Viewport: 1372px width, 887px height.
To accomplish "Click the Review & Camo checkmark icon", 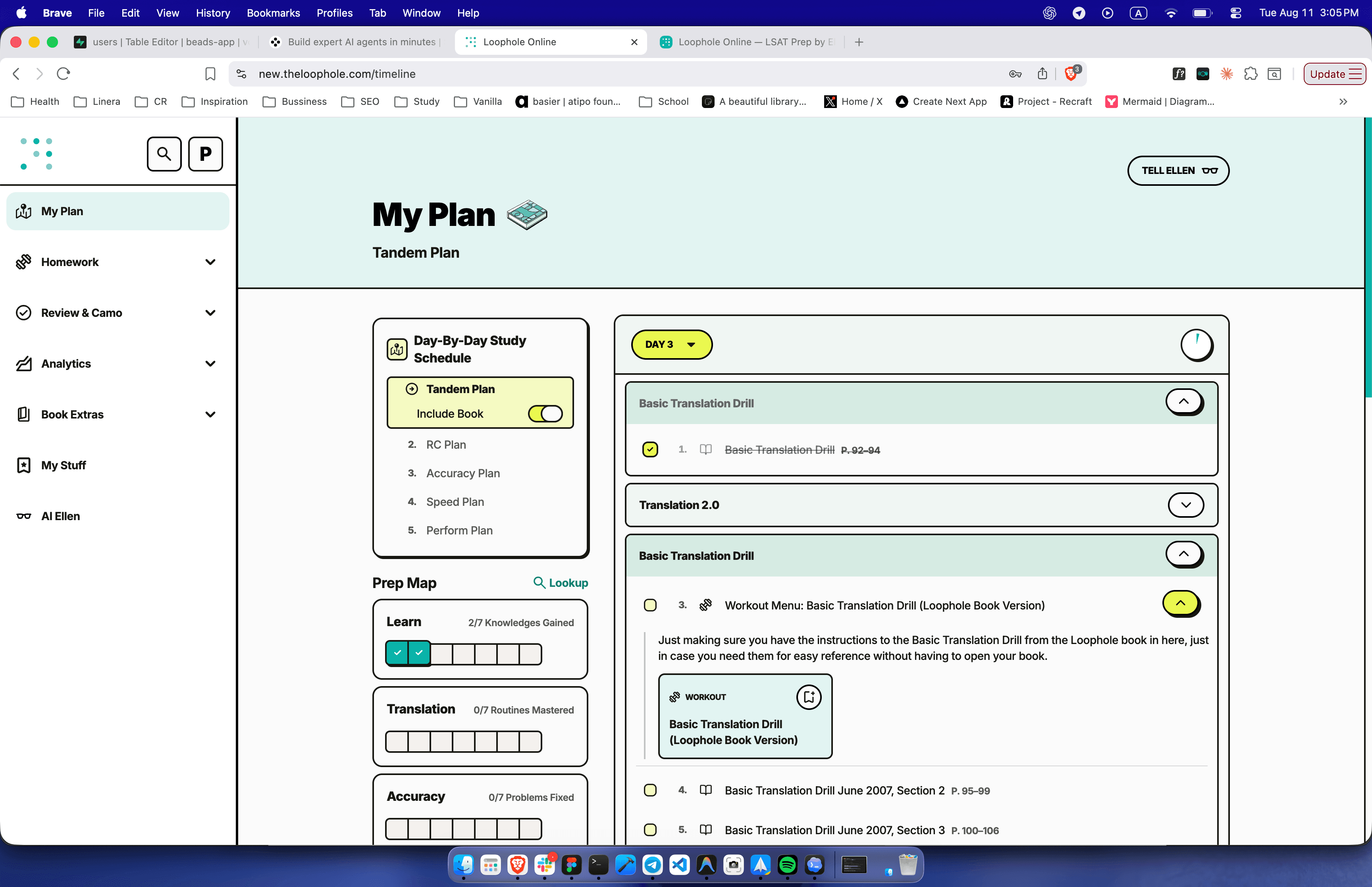I will click(x=23, y=313).
